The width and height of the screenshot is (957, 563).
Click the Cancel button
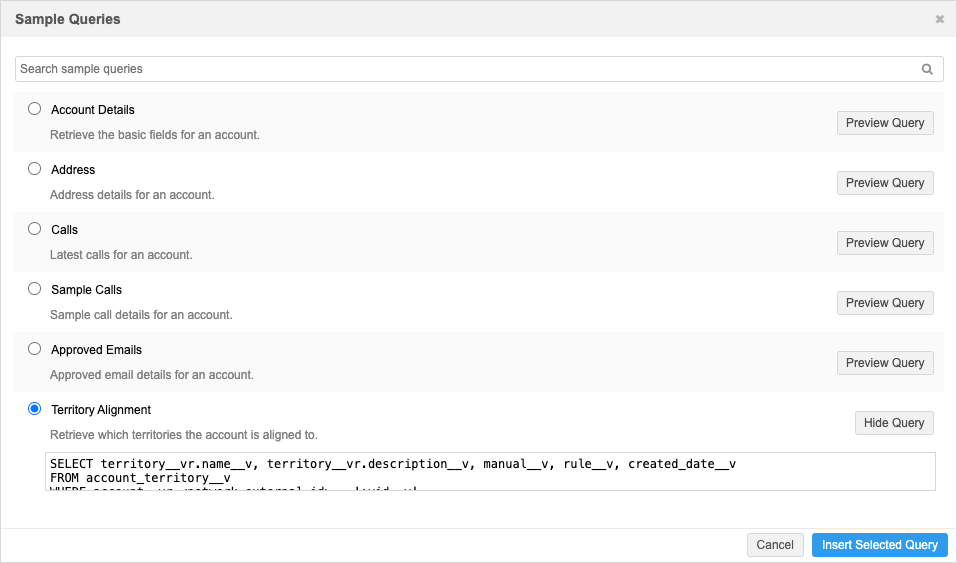[x=775, y=545]
